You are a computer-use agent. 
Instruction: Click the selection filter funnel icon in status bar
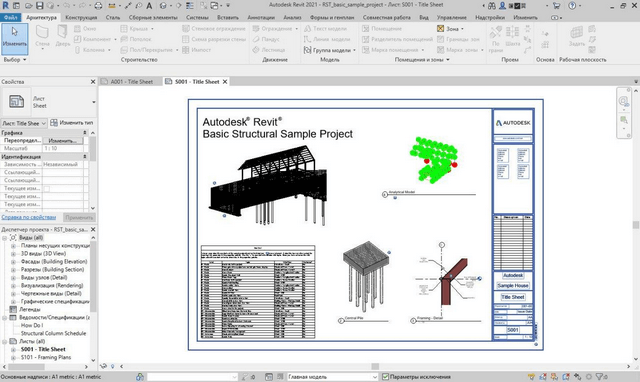click(600, 377)
